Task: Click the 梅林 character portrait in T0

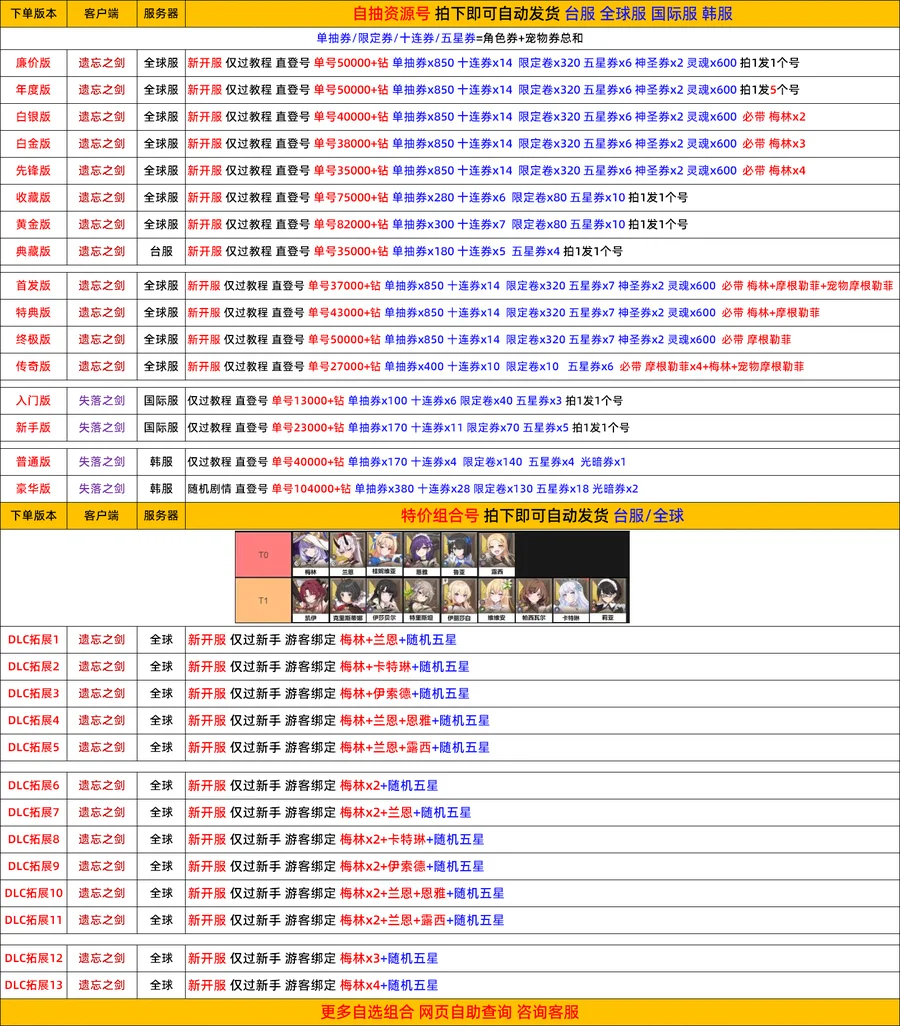Action: click(x=310, y=551)
